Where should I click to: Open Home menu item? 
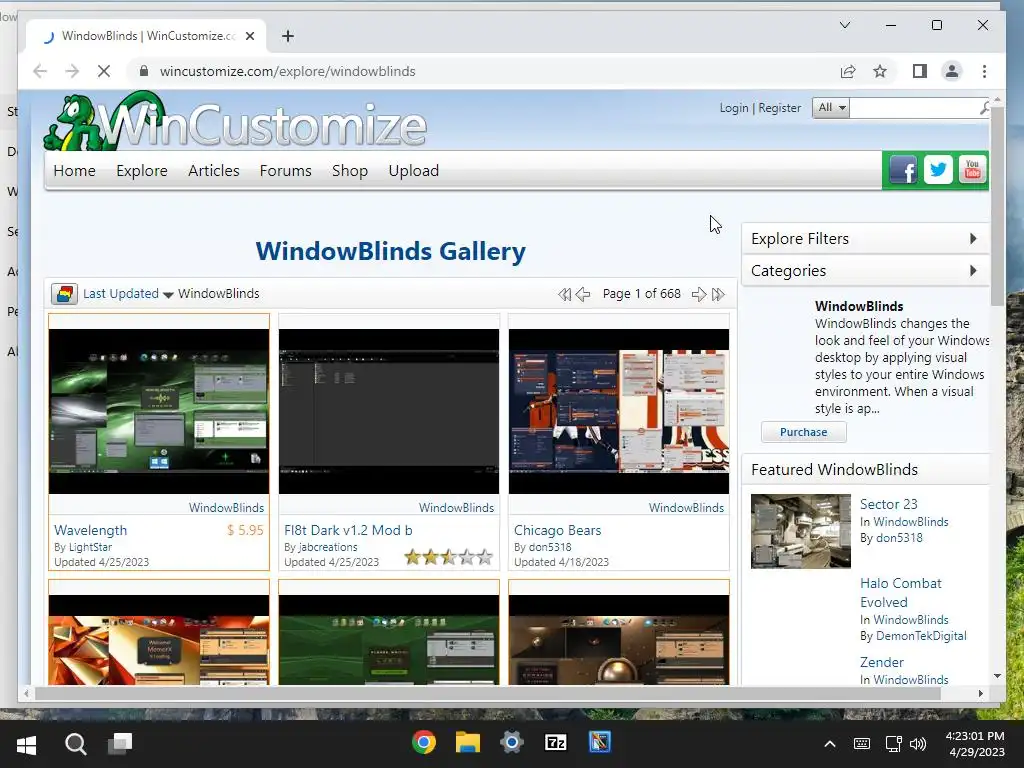pyautogui.click(x=74, y=170)
